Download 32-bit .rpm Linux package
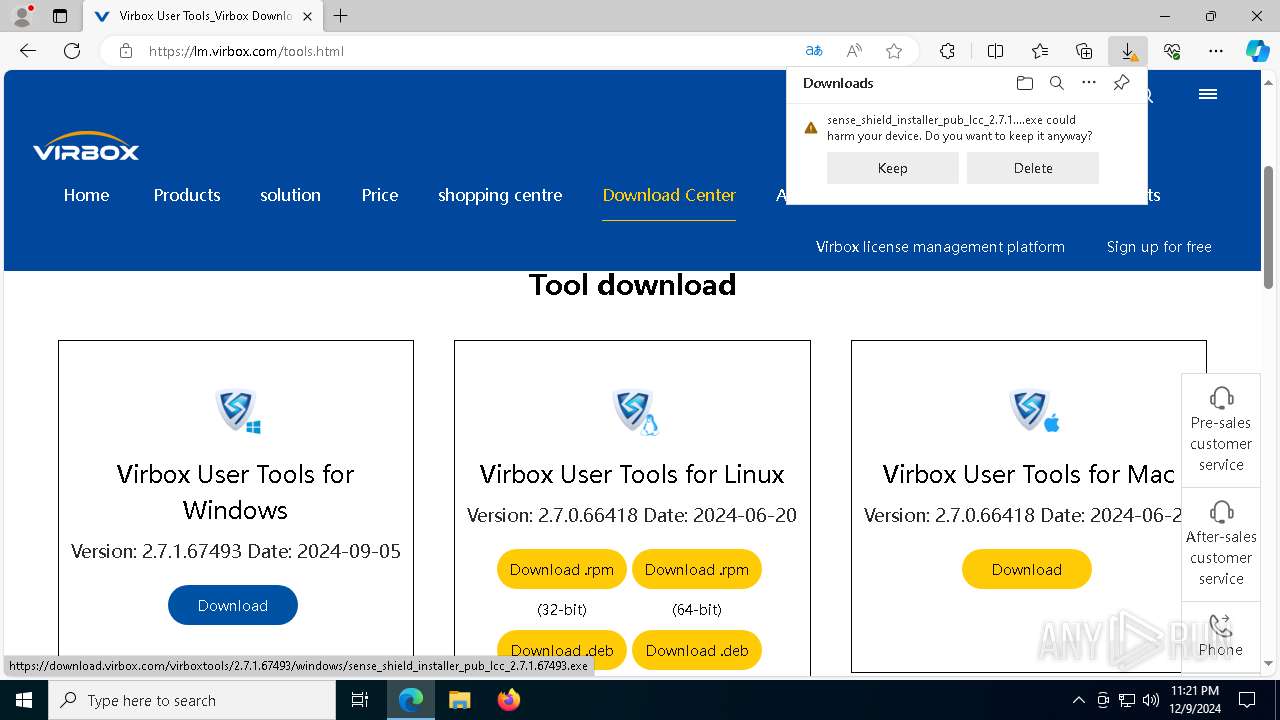This screenshot has width=1280, height=720. click(562, 569)
